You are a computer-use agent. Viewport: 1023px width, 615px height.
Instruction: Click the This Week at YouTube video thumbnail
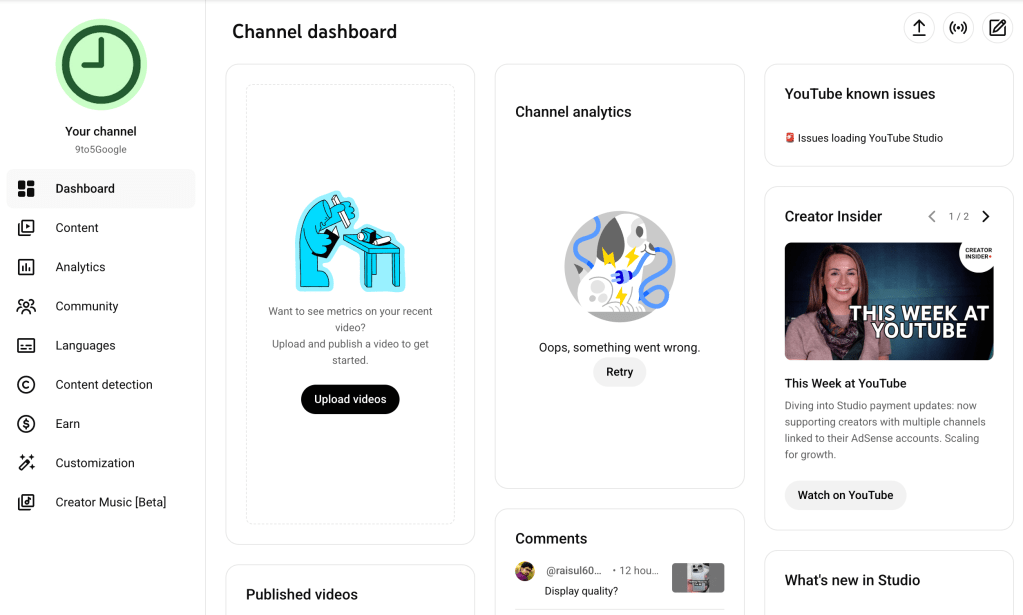(888, 301)
